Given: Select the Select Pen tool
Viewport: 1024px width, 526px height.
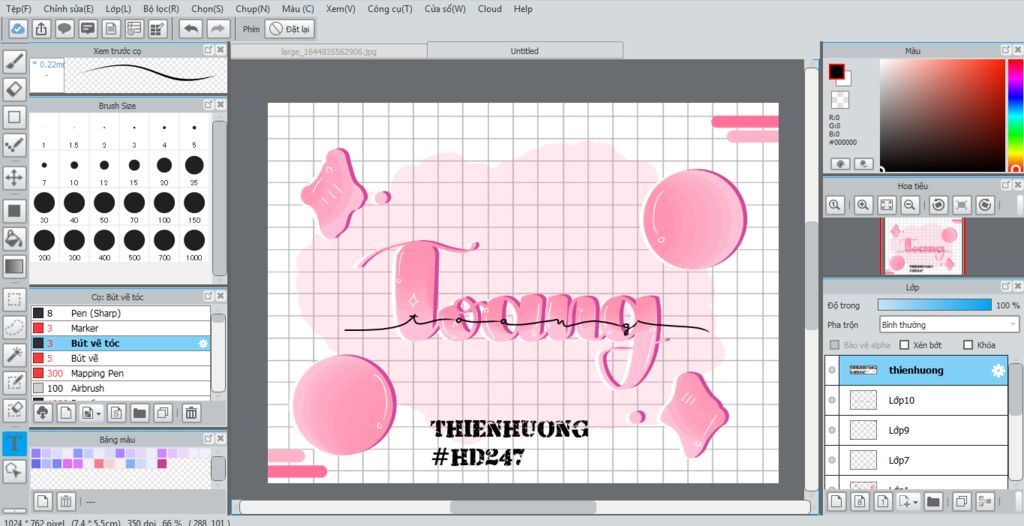Looking at the screenshot, I should 14,382.
